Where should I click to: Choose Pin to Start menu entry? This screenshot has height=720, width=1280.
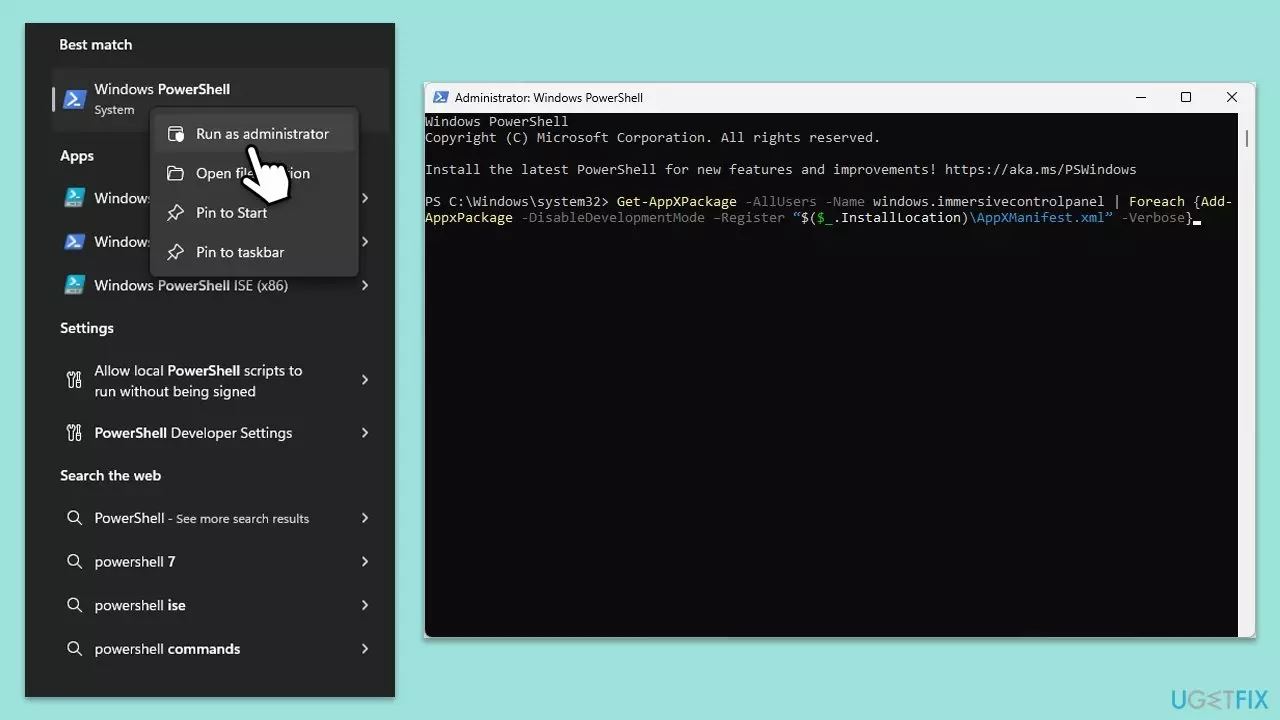coord(231,213)
